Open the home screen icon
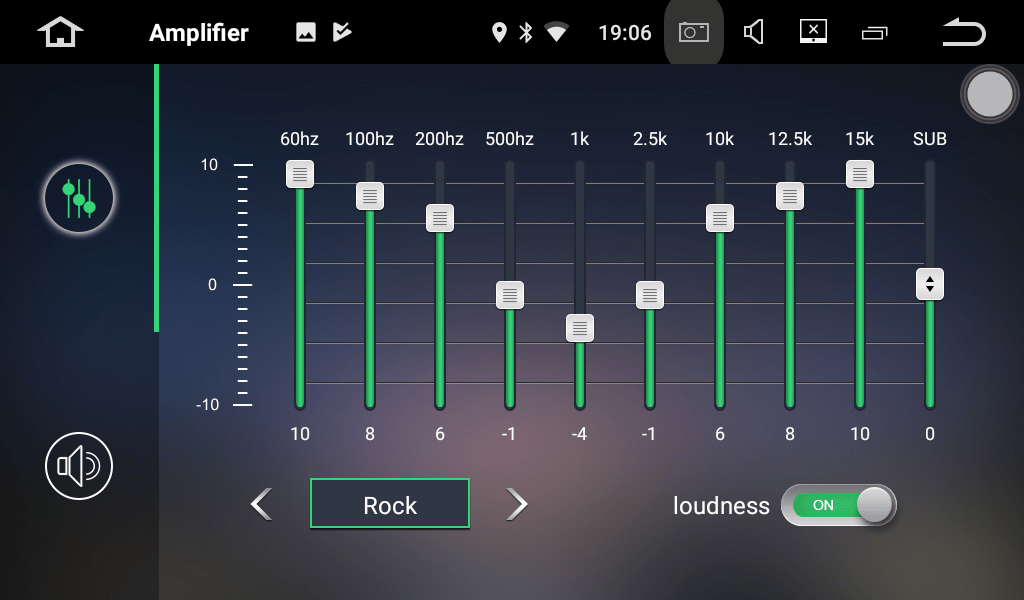1024x600 pixels. (60, 32)
